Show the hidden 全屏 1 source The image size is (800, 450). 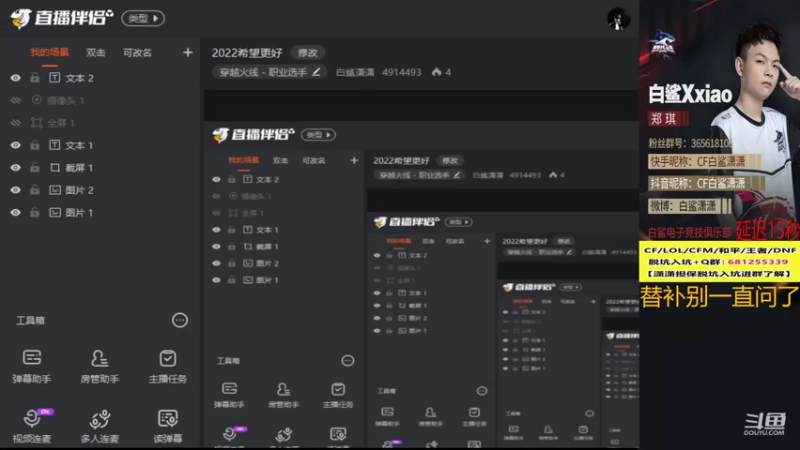[16, 123]
